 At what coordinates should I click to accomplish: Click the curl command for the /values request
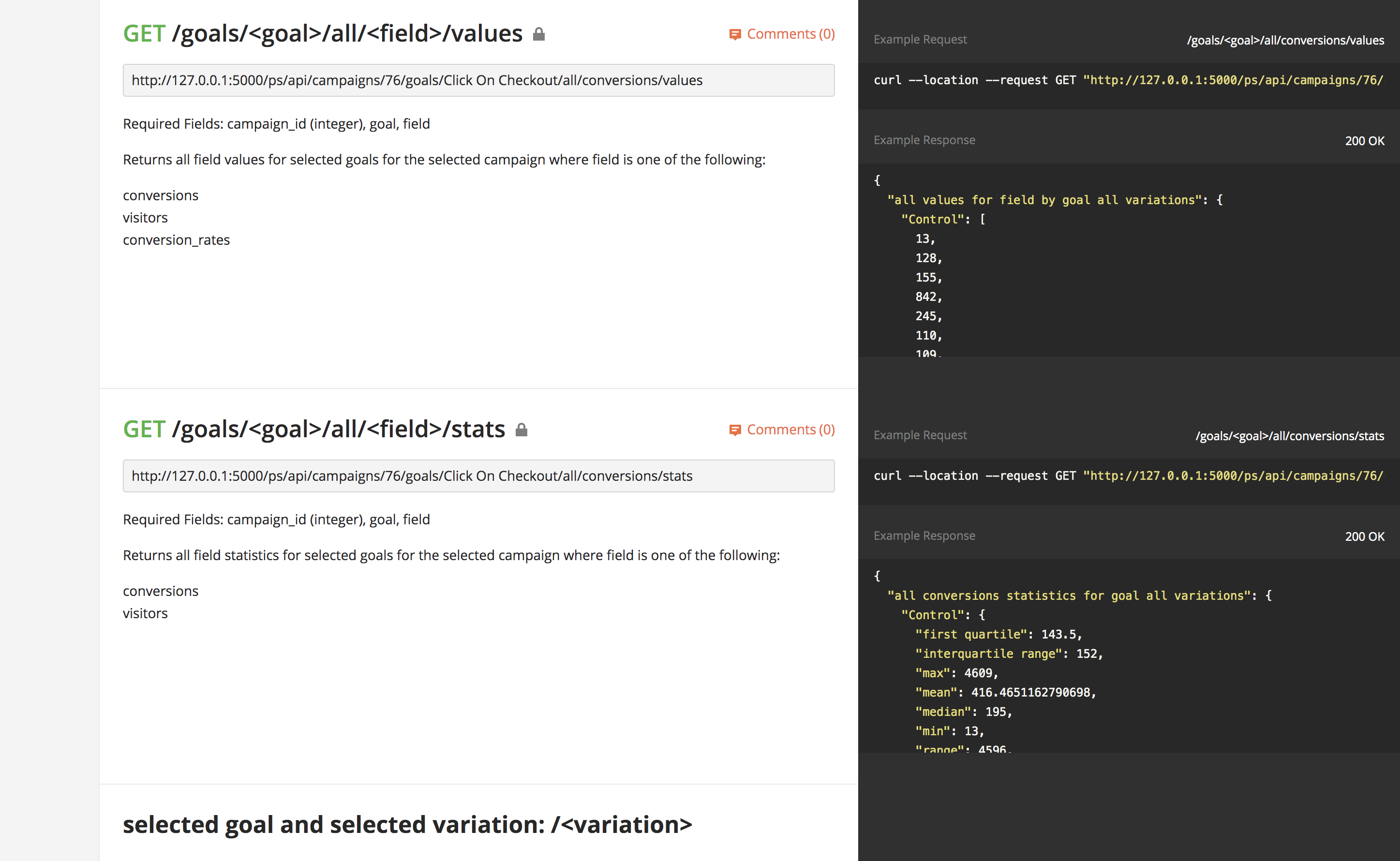click(x=1127, y=80)
